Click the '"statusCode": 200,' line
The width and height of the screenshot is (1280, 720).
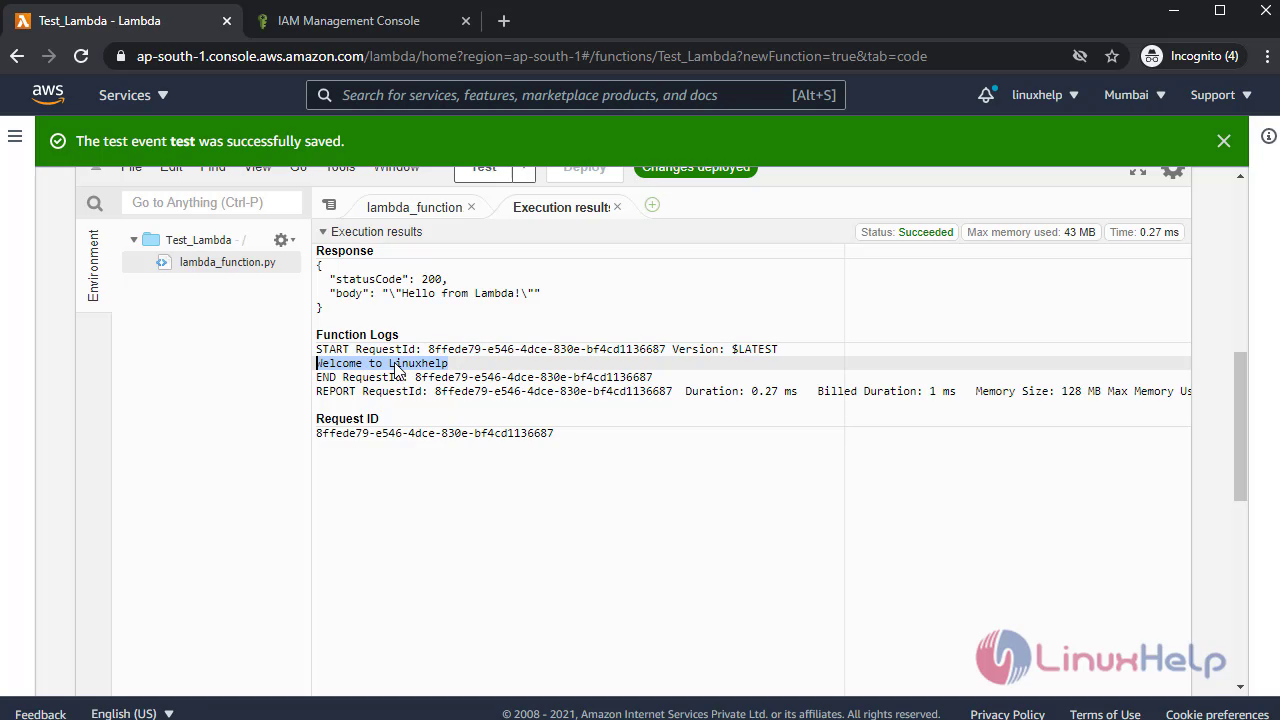click(388, 279)
